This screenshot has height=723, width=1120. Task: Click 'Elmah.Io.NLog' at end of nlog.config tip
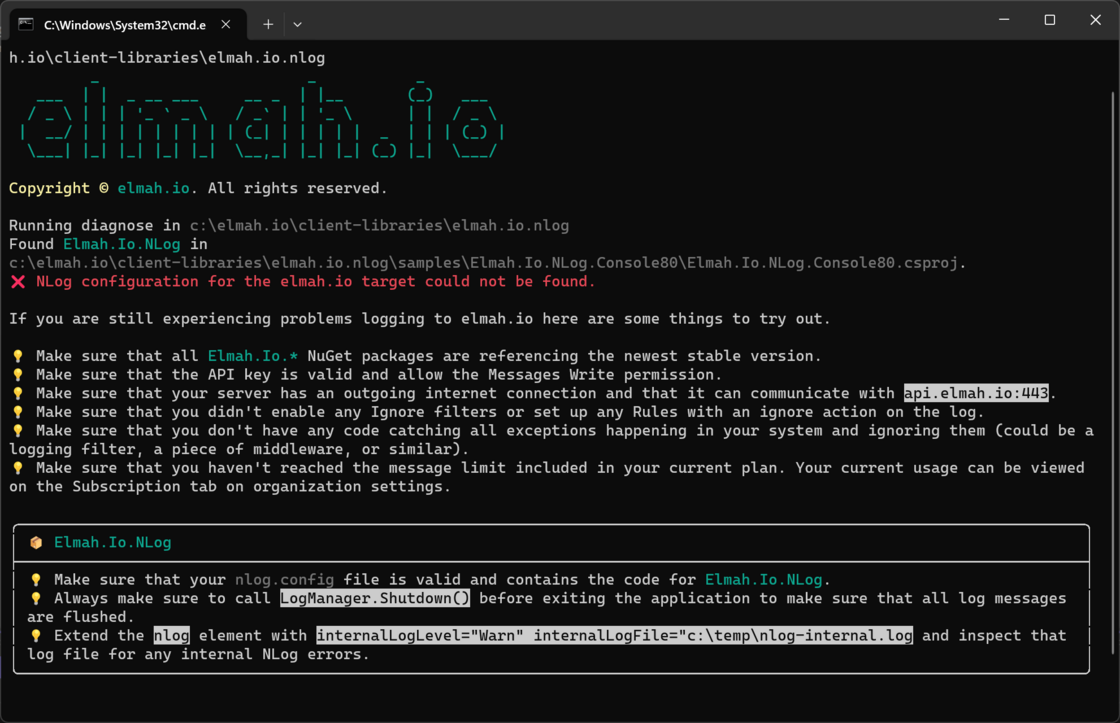click(x=764, y=579)
